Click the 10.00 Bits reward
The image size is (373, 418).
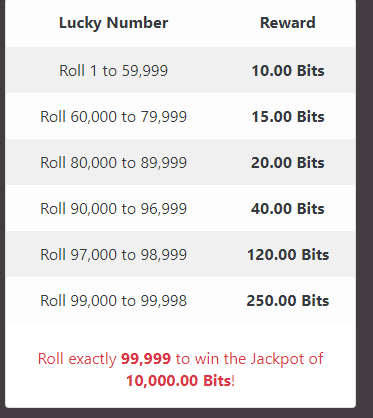pos(288,71)
